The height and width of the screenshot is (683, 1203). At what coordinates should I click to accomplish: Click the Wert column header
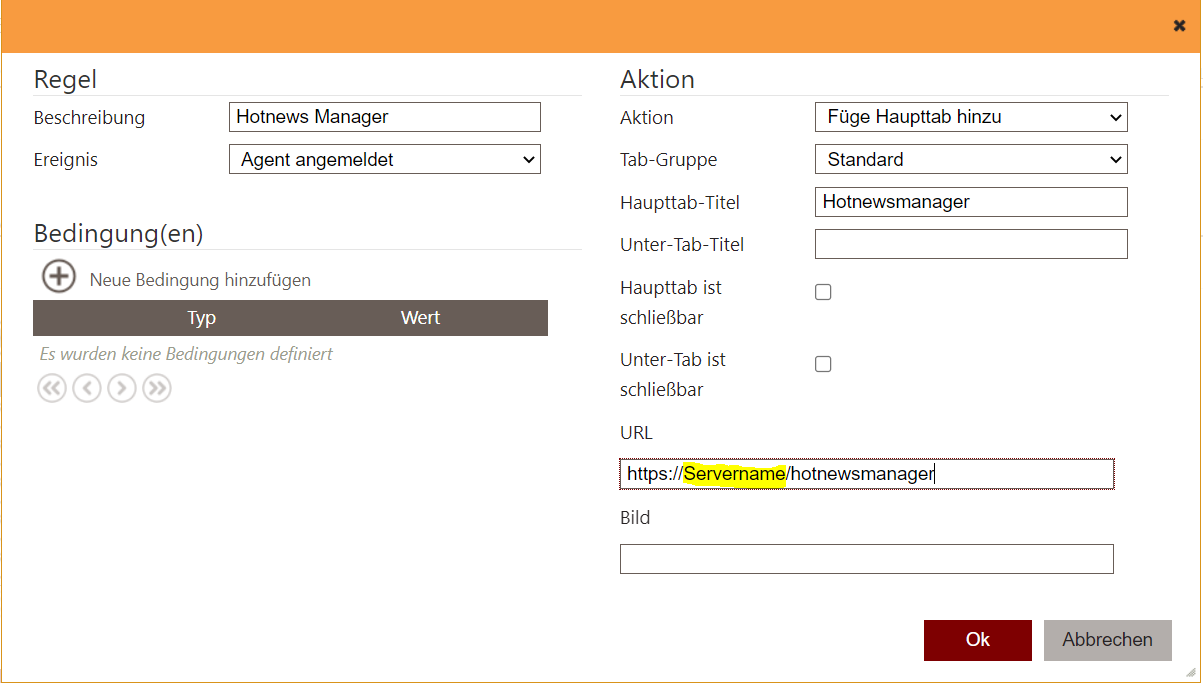pos(420,318)
